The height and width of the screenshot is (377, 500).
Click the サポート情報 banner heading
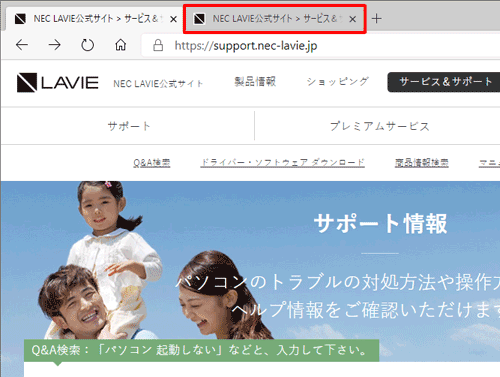pyautogui.click(x=380, y=223)
